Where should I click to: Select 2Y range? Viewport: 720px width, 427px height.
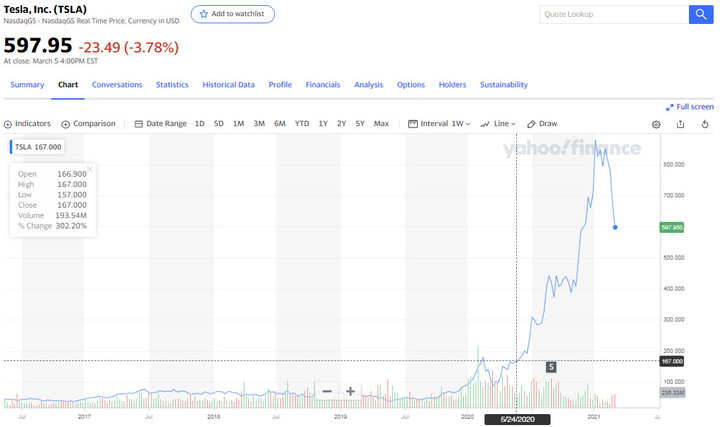pyautogui.click(x=342, y=124)
